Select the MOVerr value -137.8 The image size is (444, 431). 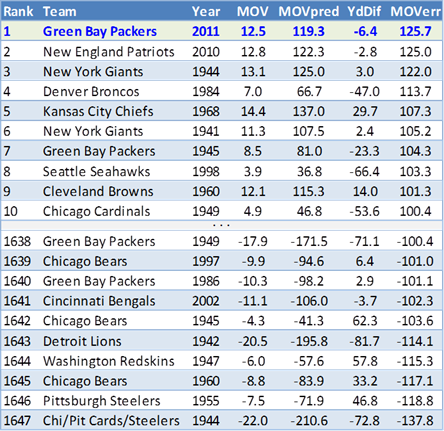point(415,421)
